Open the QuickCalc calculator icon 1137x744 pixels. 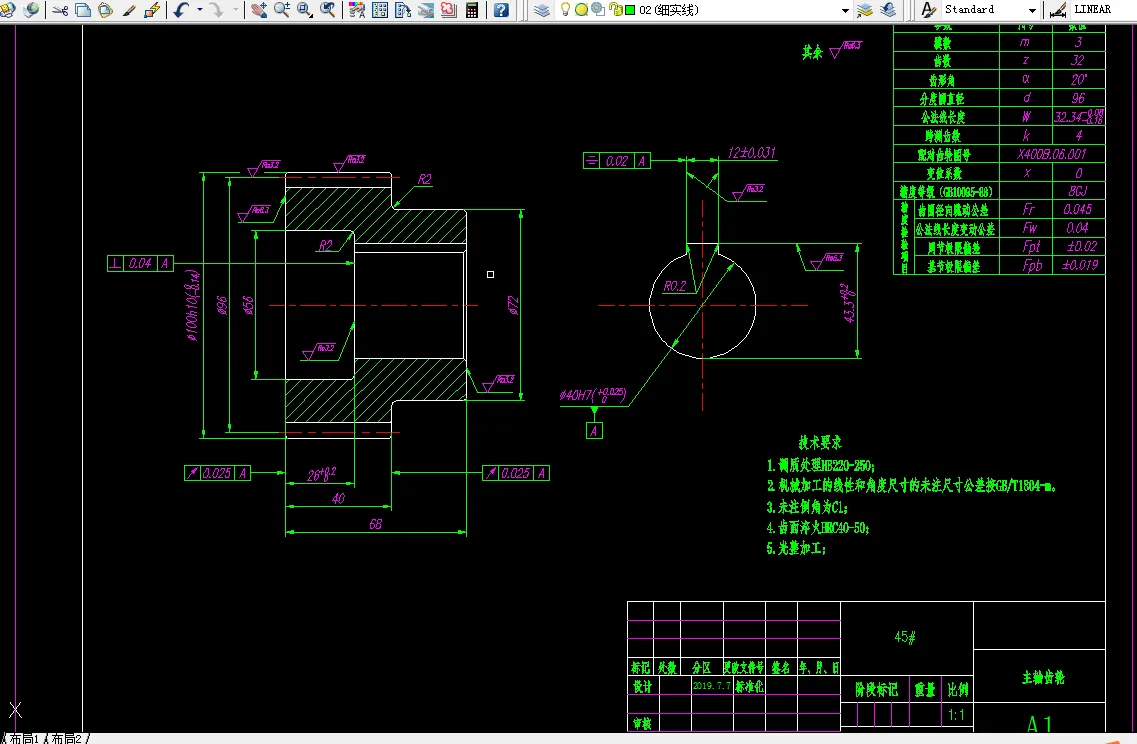472,10
